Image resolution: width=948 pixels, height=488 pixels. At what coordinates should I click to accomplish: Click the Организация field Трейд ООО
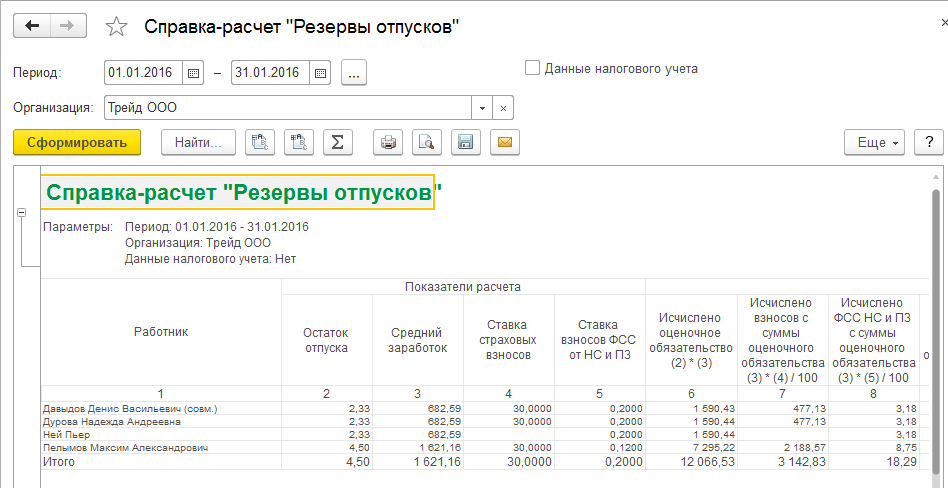pyautogui.click(x=288, y=108)
